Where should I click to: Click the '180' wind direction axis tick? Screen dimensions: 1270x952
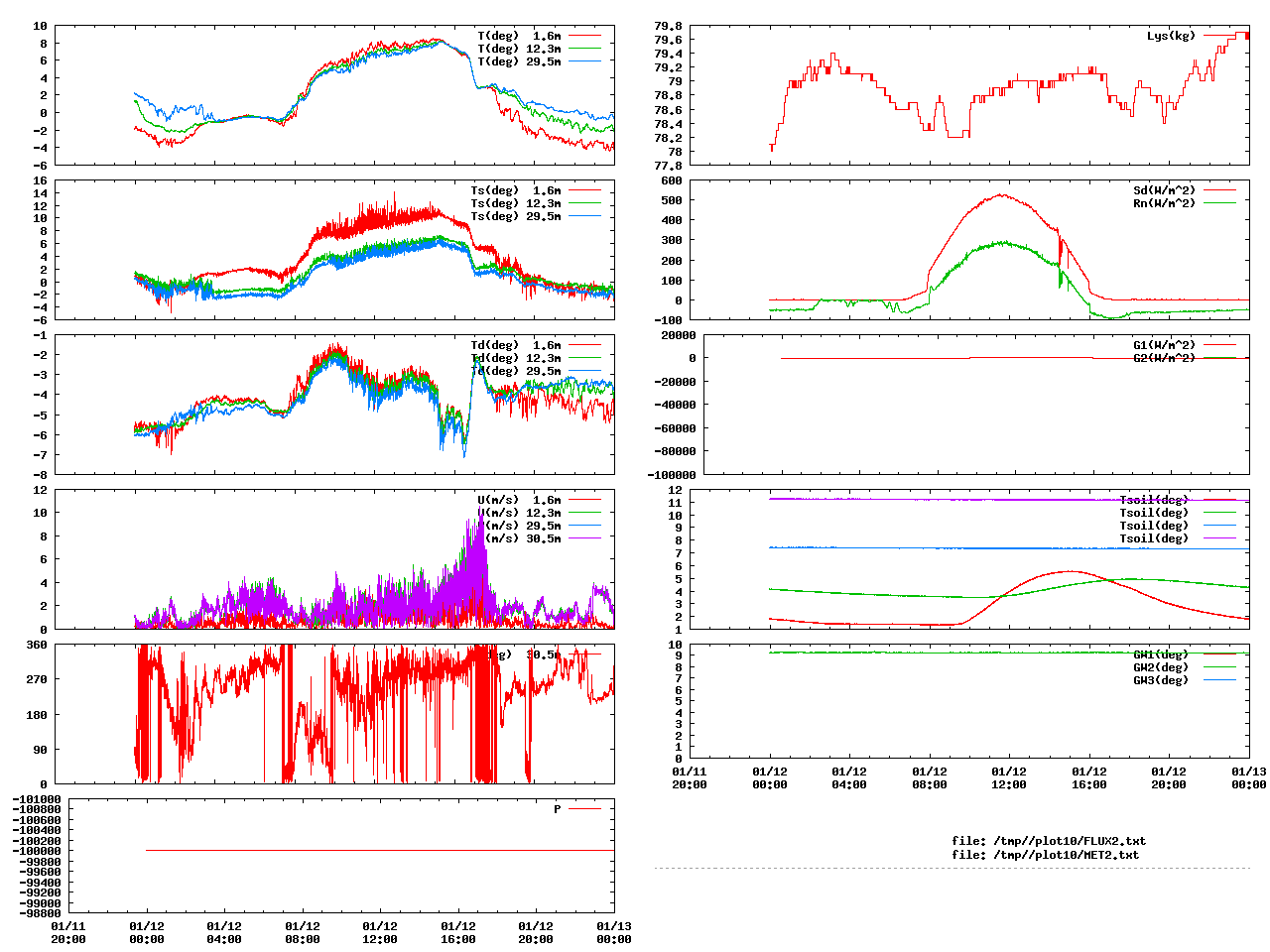point(37,715)
